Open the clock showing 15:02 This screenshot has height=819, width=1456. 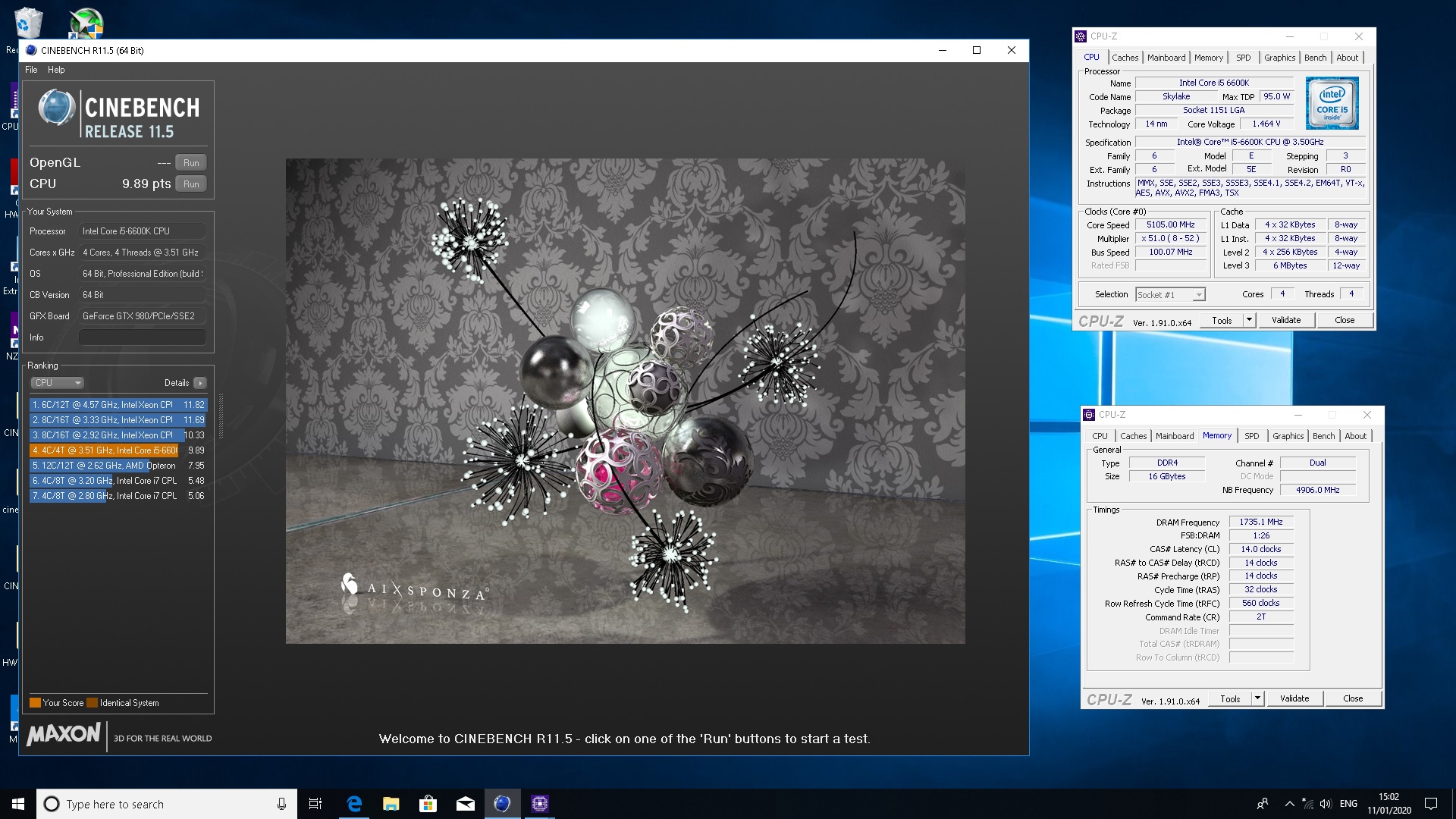click(1389, 804)
